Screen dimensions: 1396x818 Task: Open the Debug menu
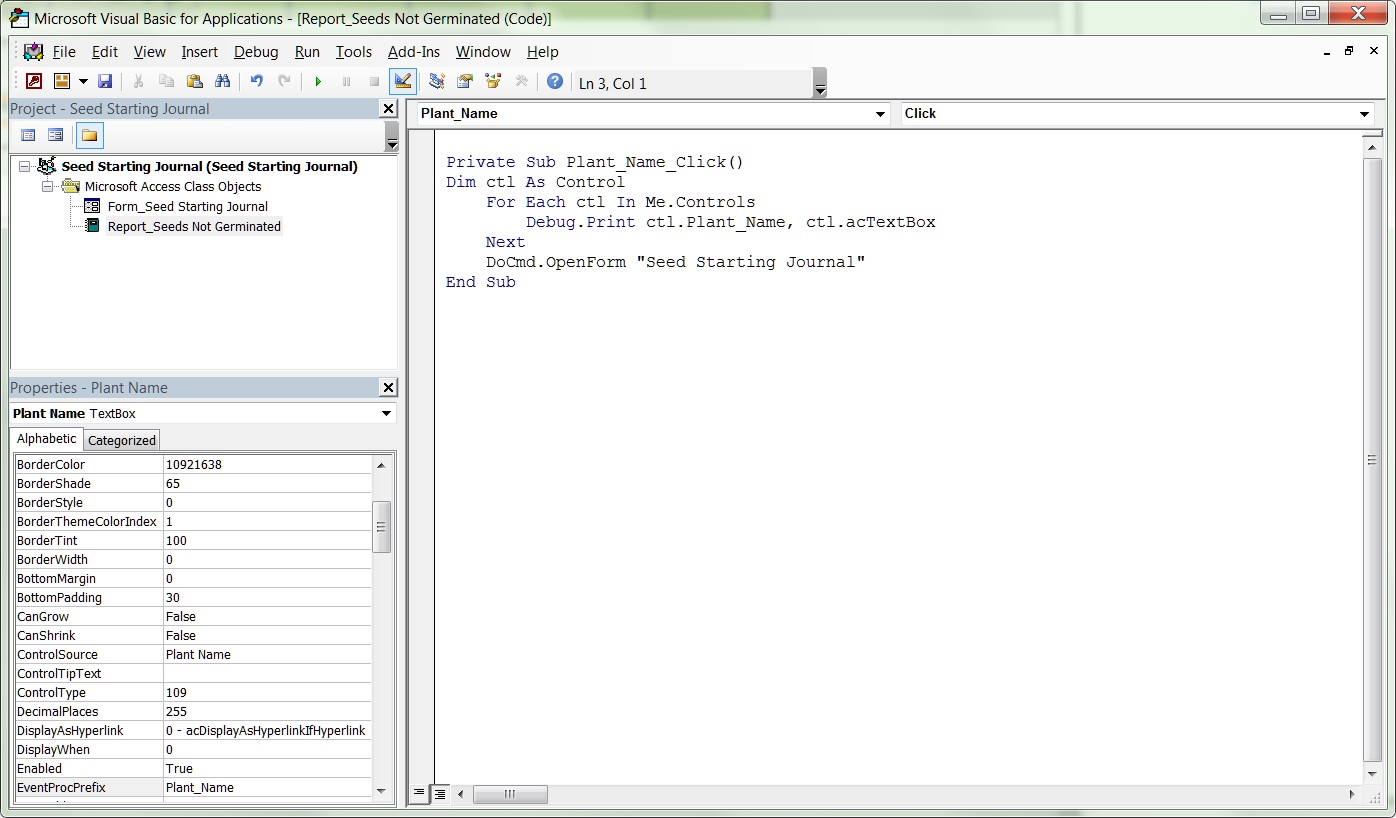(256, 52)
